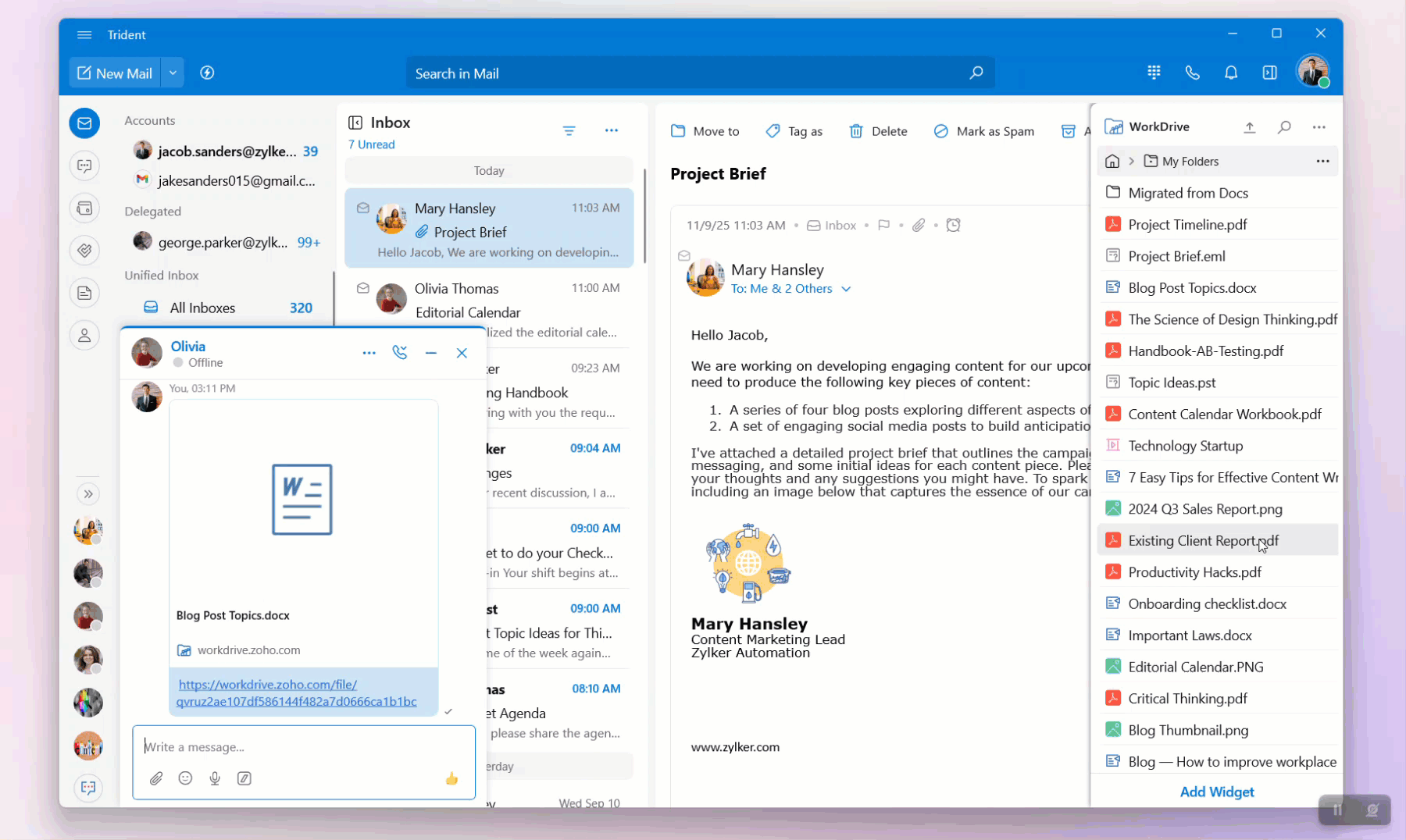
Task: Search in WorkDrive widget
Action: [x=1284, y=127]
